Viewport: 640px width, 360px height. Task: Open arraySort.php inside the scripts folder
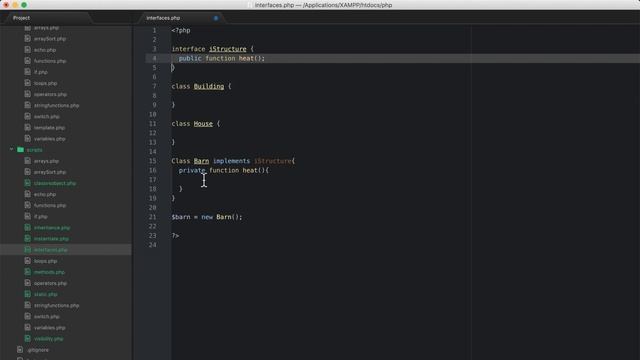(50, 172)
